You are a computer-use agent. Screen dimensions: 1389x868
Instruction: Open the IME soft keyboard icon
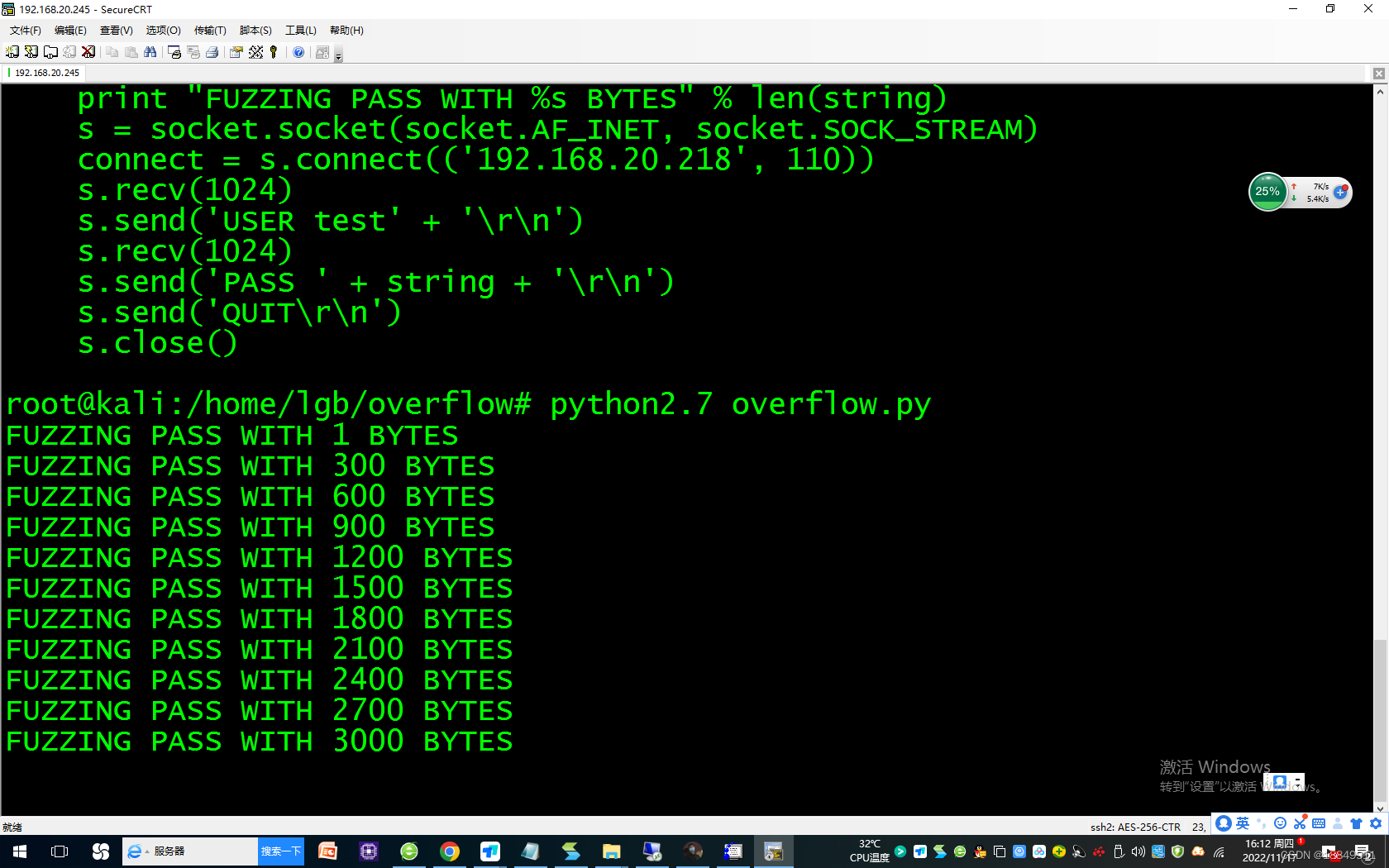tap(1319, 823)
